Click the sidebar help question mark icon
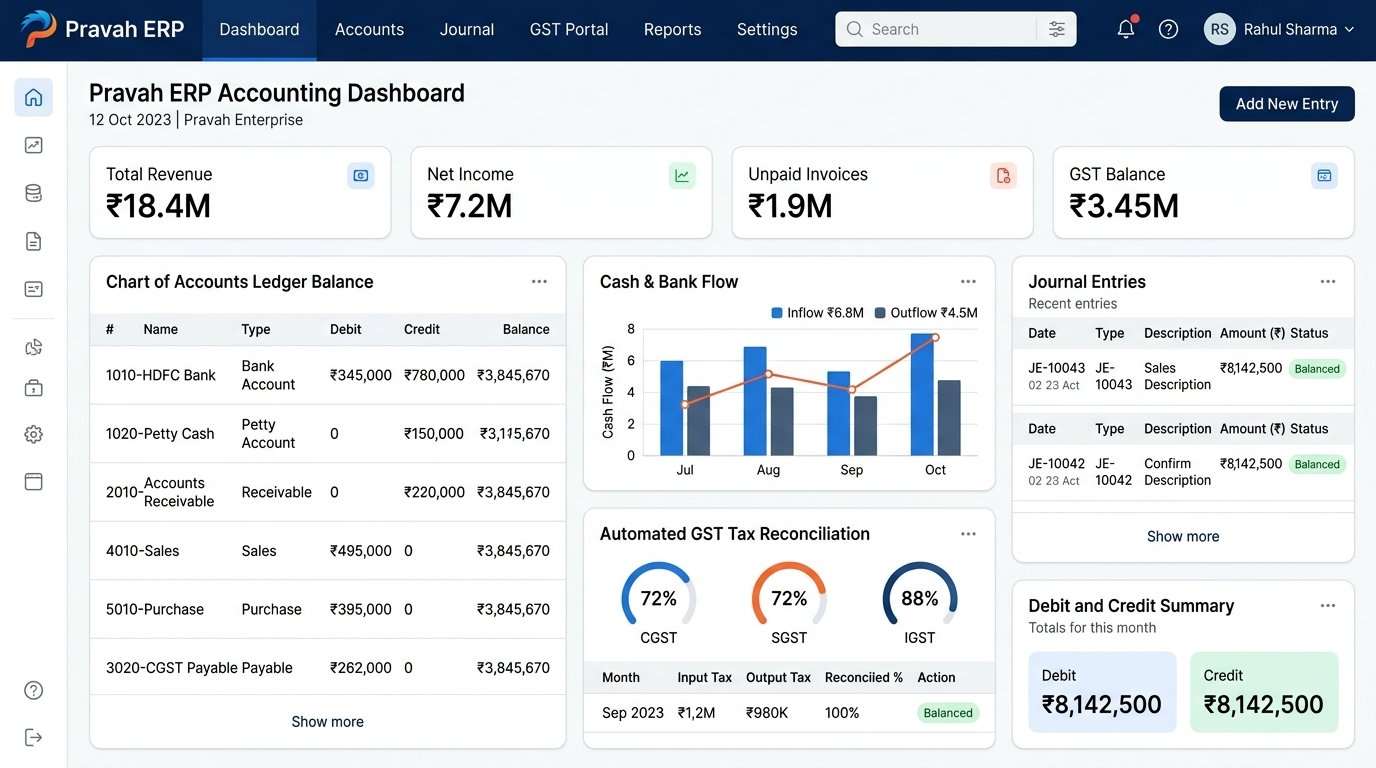The image size is (1376, 768). pos(34,690)
